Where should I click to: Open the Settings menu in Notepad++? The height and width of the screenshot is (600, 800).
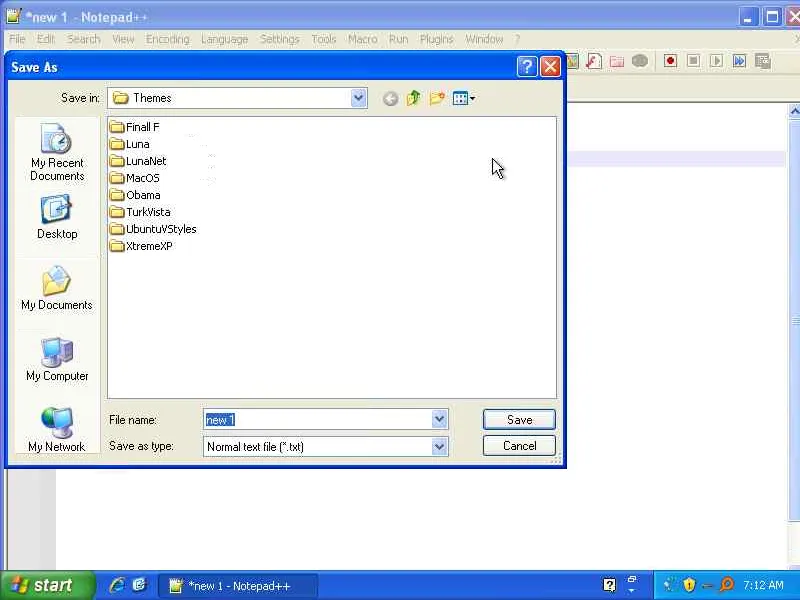(x=280, y=39)
